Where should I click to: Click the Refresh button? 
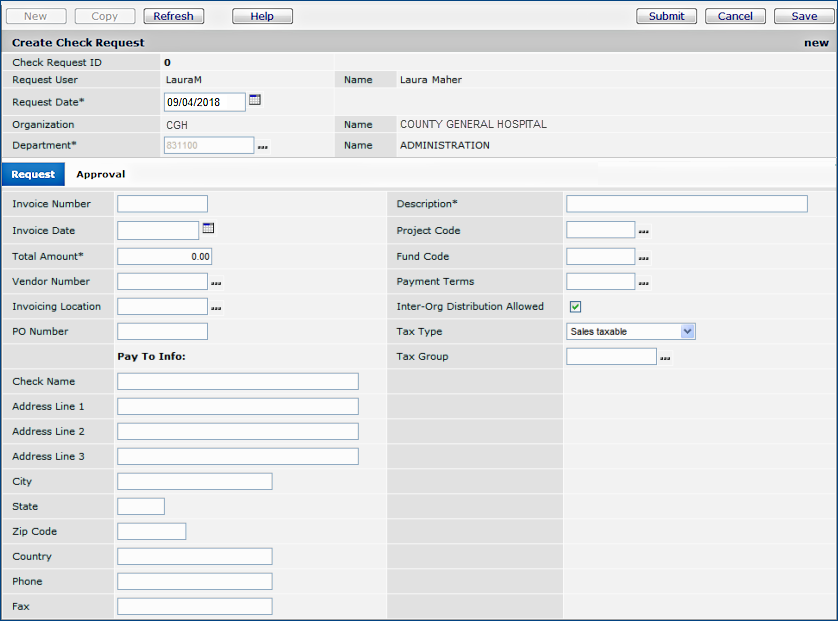pos(173,16)
